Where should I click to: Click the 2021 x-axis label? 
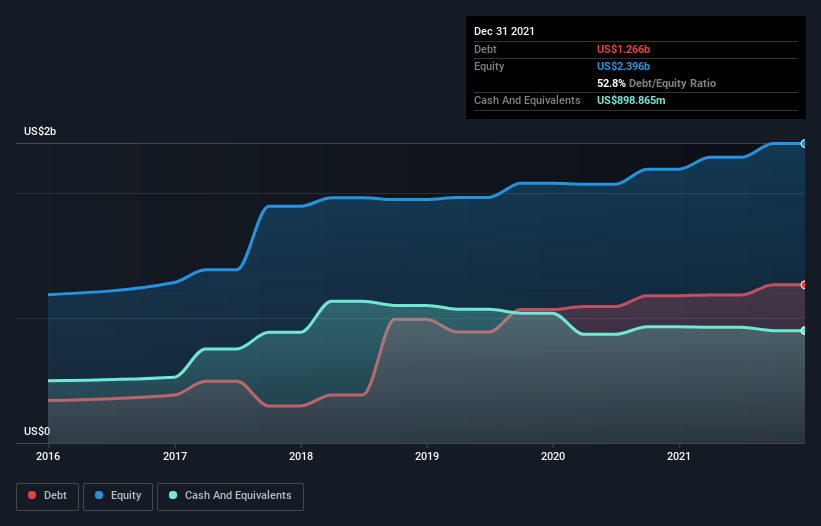(x=679, y=456)
